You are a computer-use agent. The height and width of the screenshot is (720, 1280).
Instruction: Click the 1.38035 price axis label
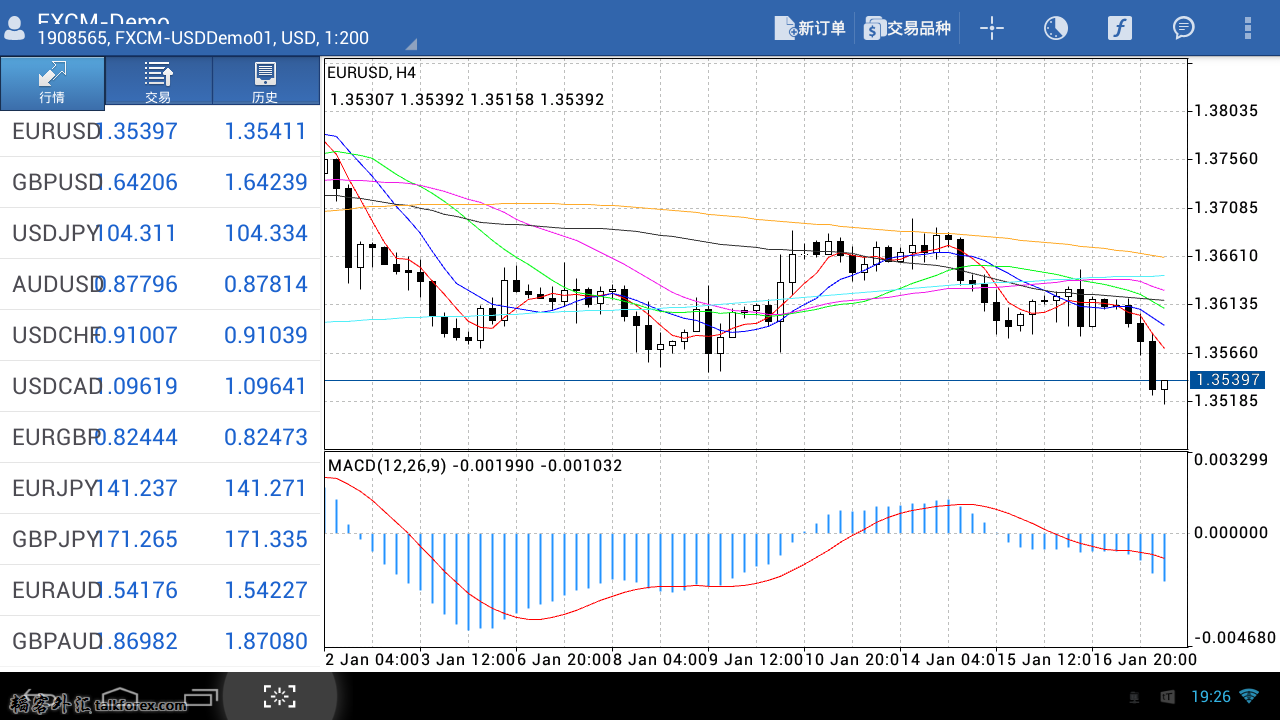[1227, 111]
